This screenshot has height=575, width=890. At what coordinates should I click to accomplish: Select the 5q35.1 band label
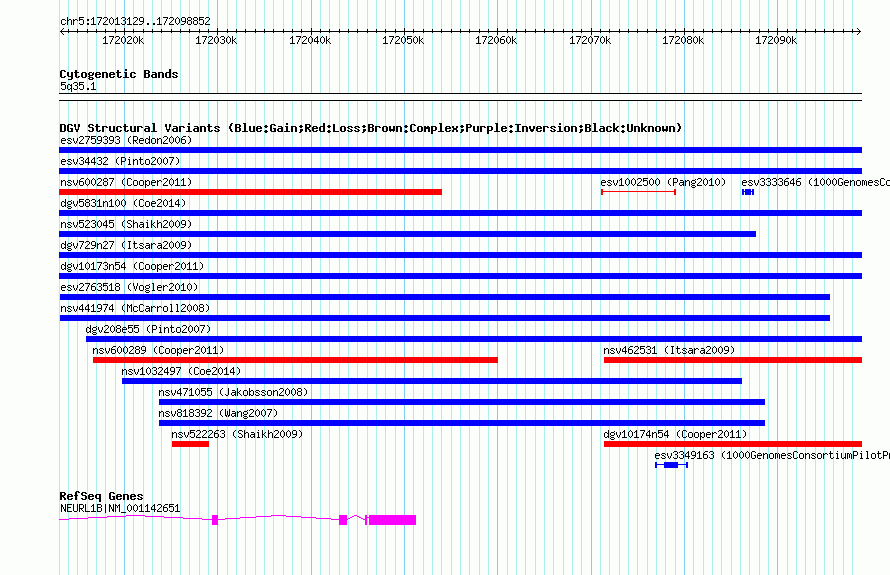[x=78, y=86]
